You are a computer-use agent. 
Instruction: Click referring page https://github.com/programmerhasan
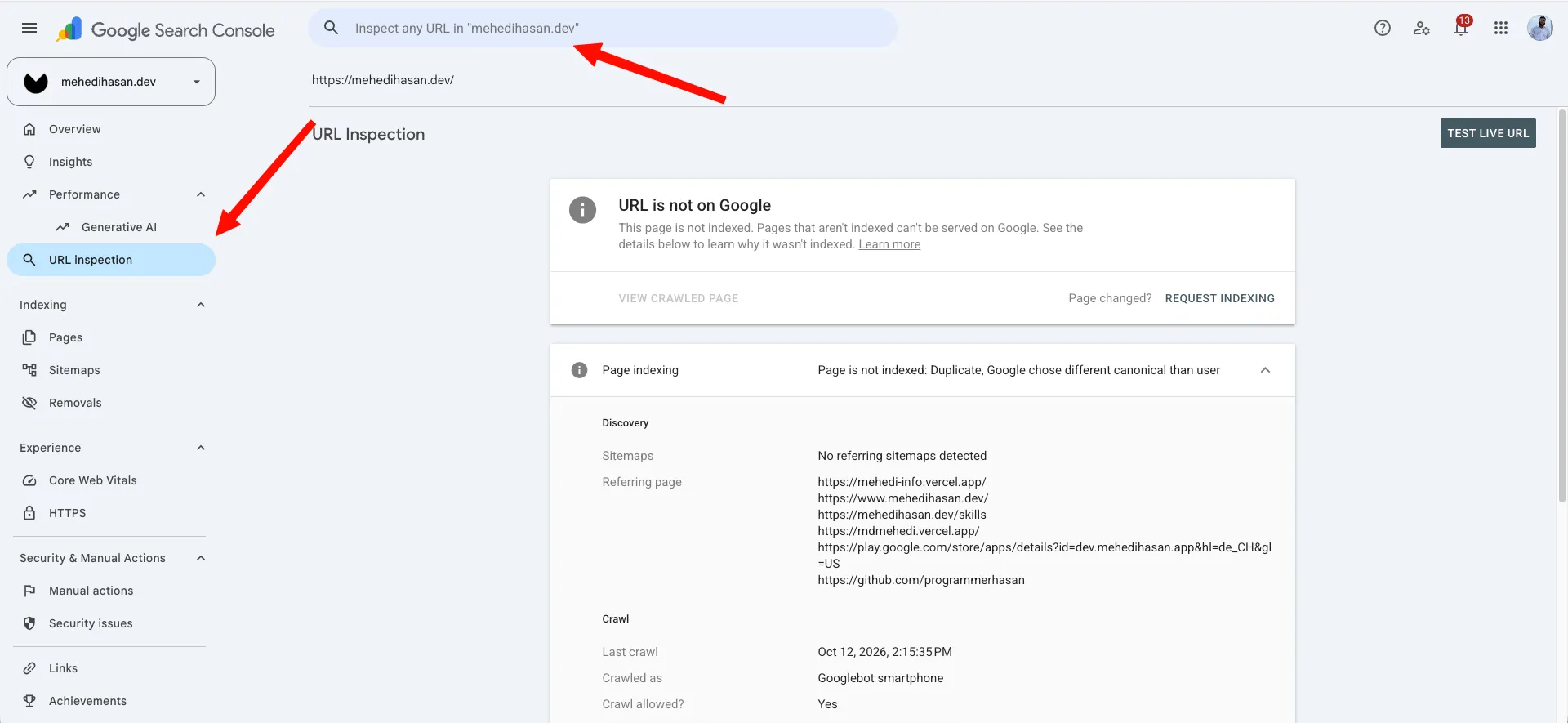921,580
